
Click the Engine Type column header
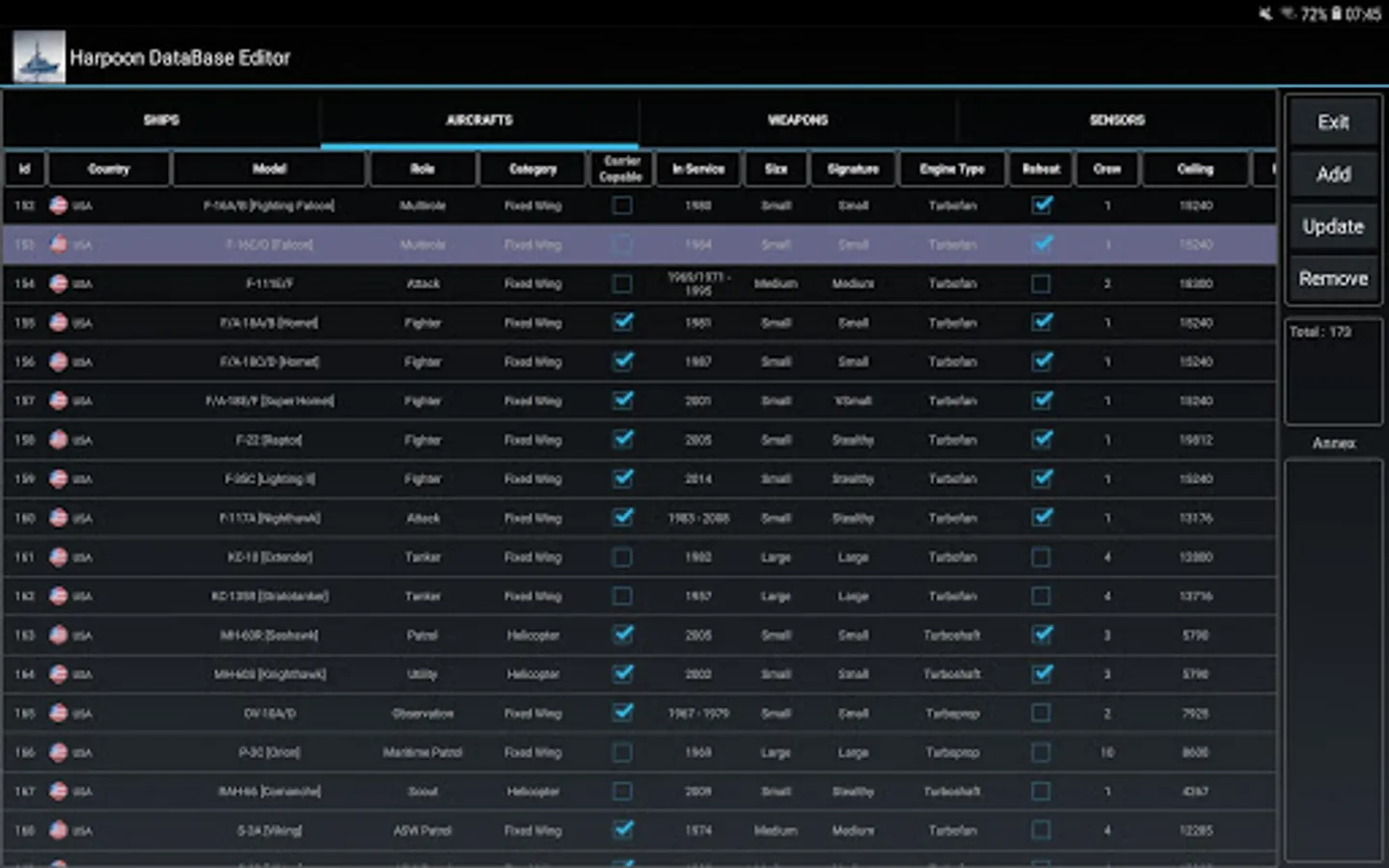coord(952,169)
